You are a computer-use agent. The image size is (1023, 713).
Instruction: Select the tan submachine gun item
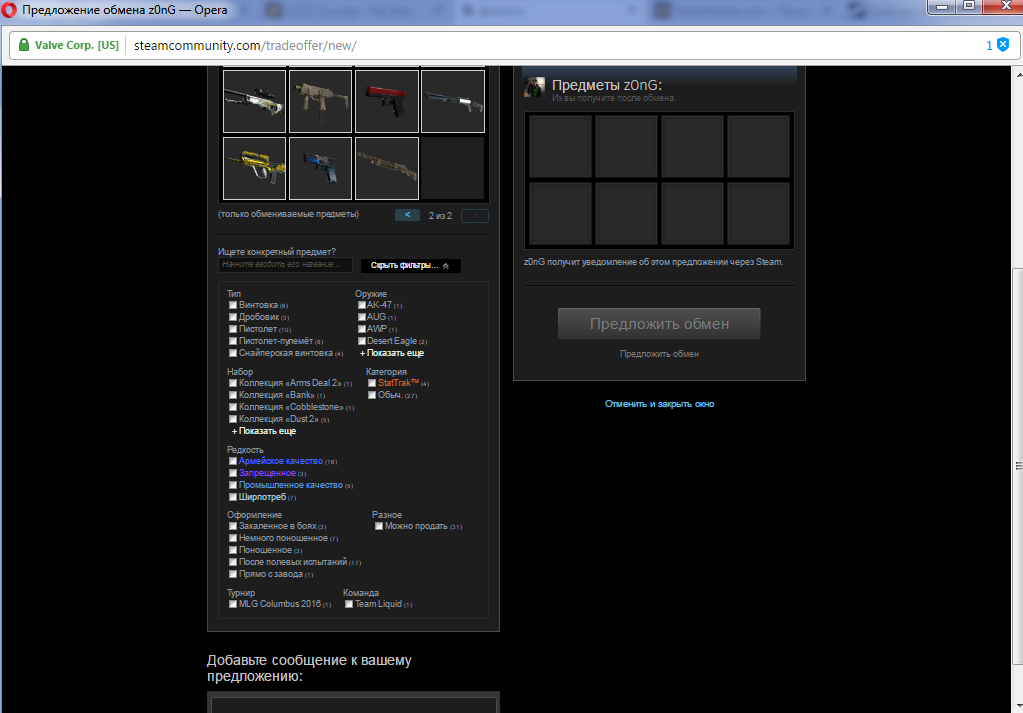pyautogui.click(x=320, y=101)
